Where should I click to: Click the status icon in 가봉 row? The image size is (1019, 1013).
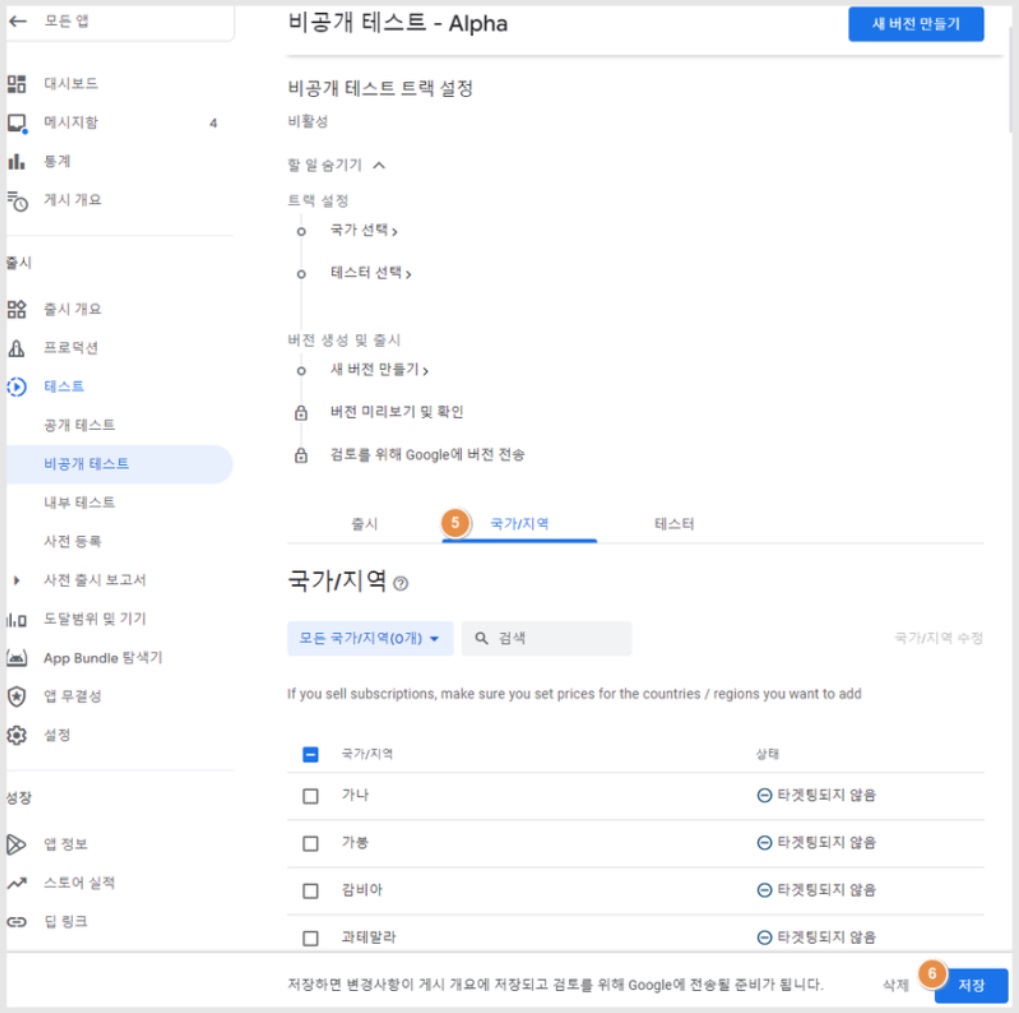[764, 843]
